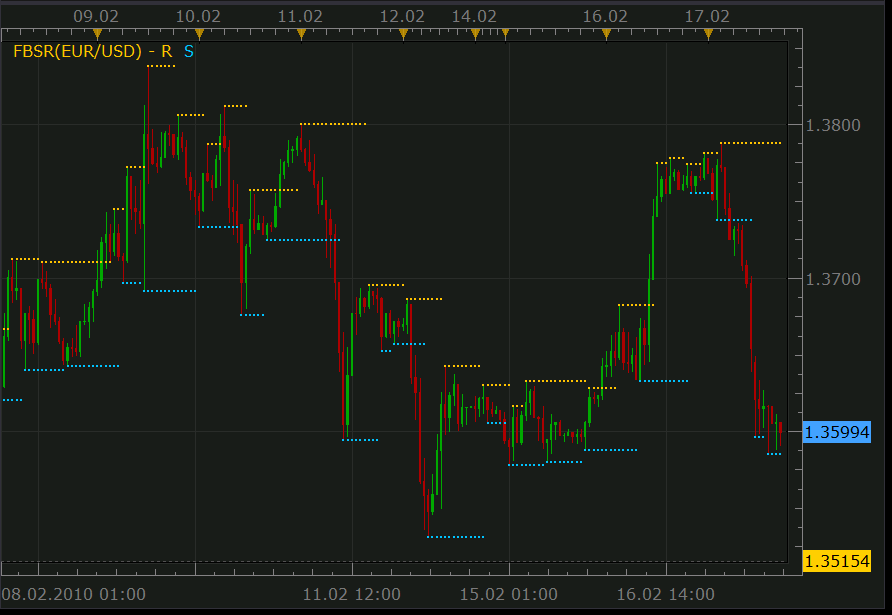Click the 1.3700 price axis label
Image resolution: width=892 pixels, height=615 pixels.
[833, 279]
